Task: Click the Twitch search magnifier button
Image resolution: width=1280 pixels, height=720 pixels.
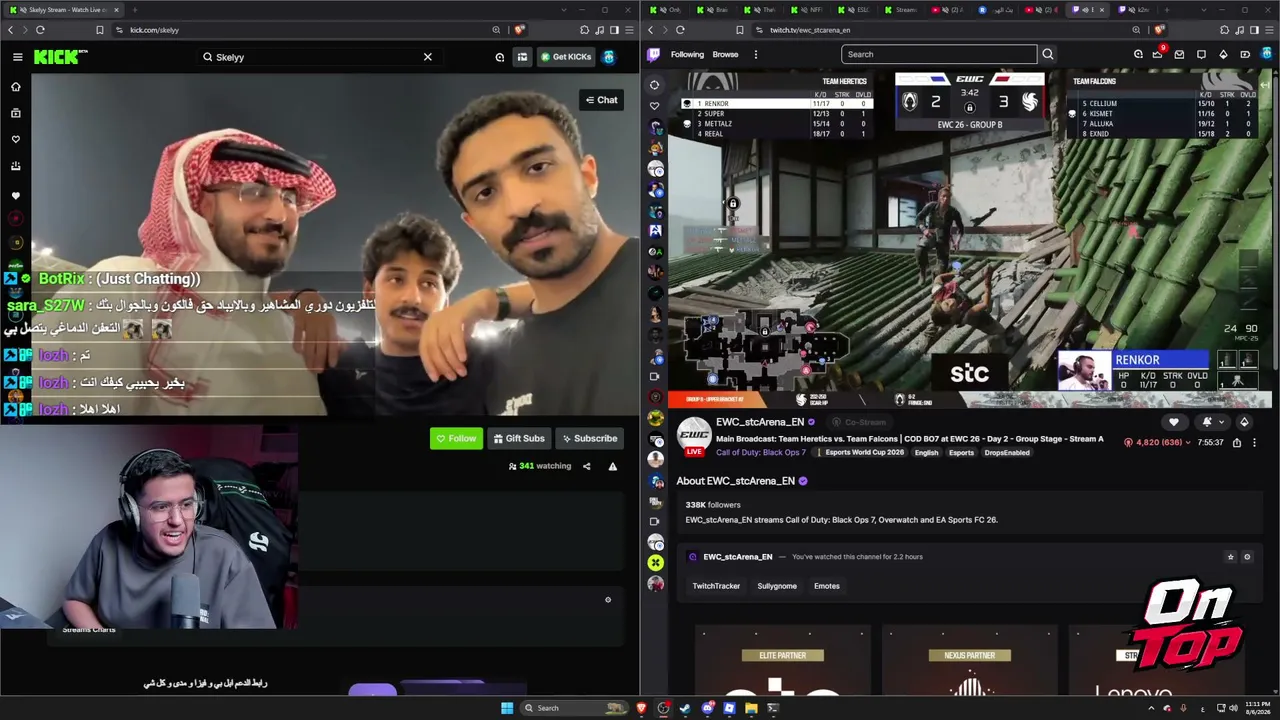Action: click(x=1048, y=55)
